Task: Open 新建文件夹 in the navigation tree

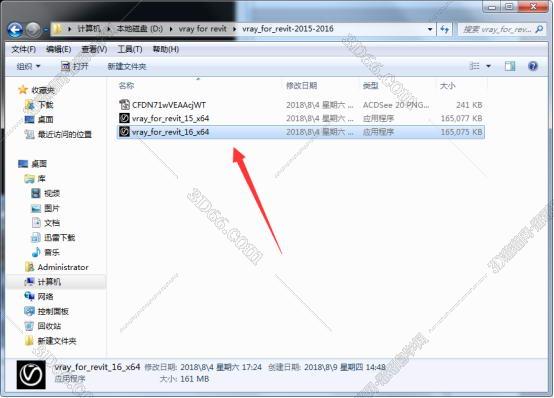Action: [x=57, y=341]
